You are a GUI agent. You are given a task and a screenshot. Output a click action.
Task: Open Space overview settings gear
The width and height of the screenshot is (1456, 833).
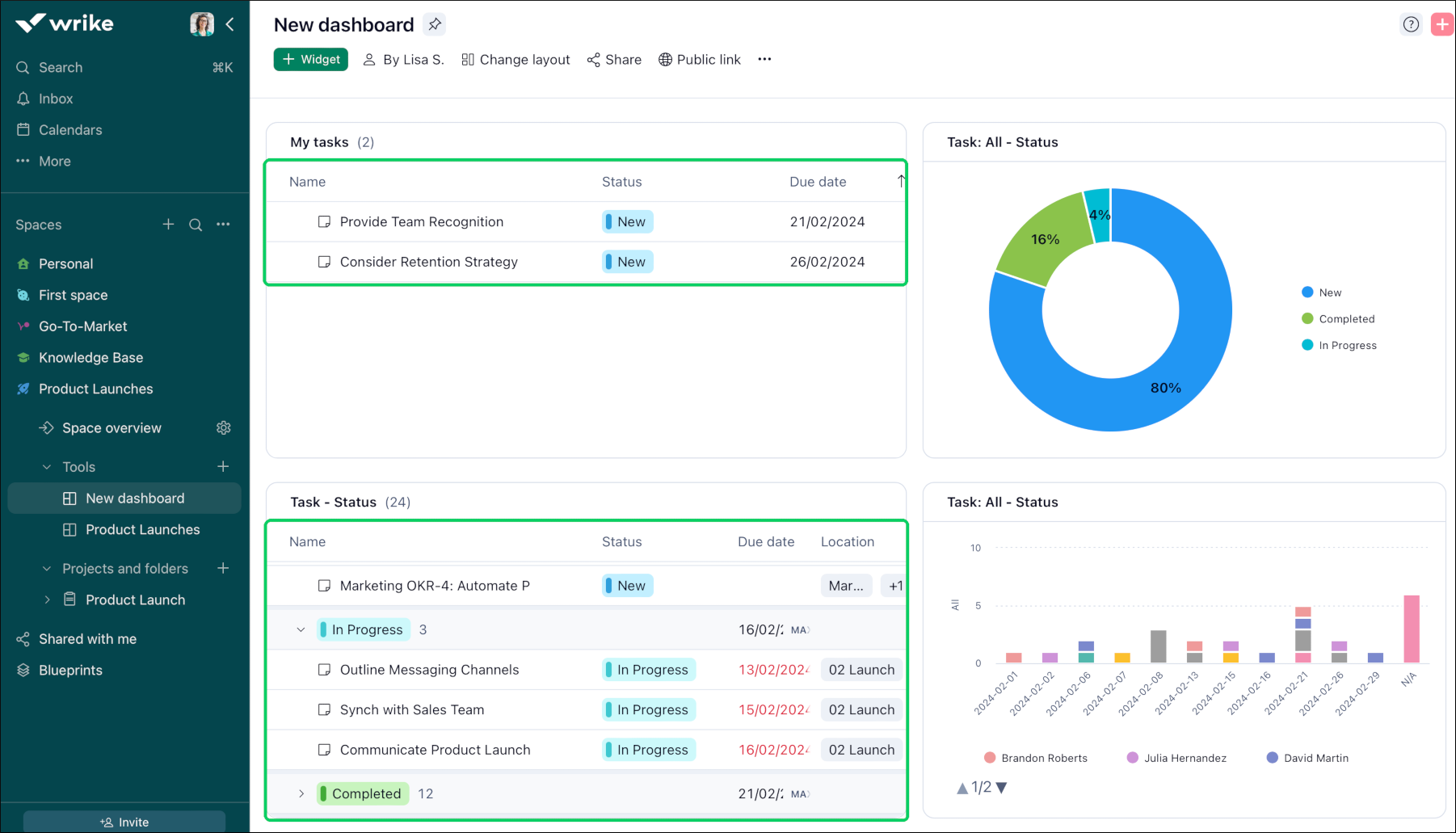[x=224, y=427]
